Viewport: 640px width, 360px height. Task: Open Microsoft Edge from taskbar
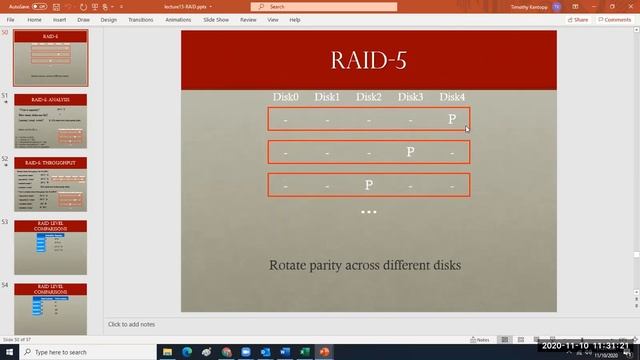[x=187, y=352]
